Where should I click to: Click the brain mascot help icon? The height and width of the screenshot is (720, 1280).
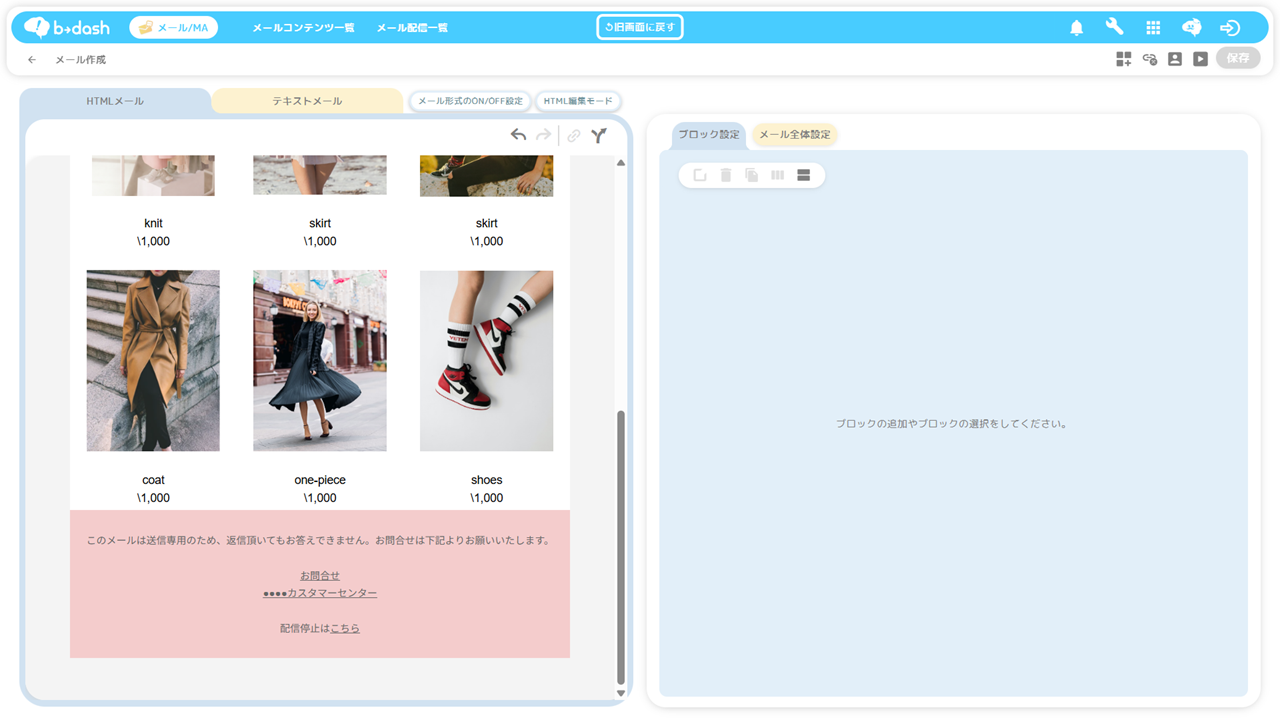1191,28
